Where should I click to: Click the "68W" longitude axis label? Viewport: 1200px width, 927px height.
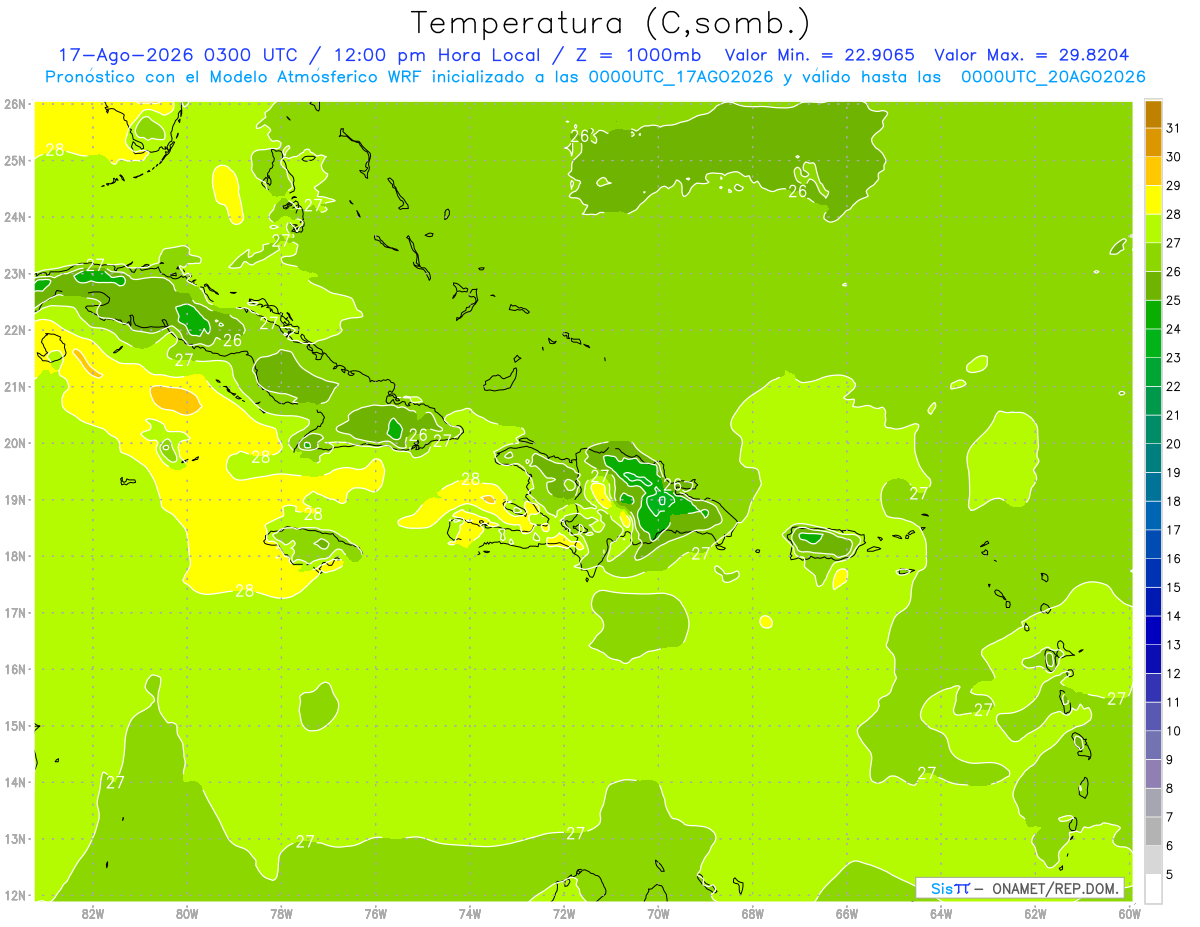753,913
